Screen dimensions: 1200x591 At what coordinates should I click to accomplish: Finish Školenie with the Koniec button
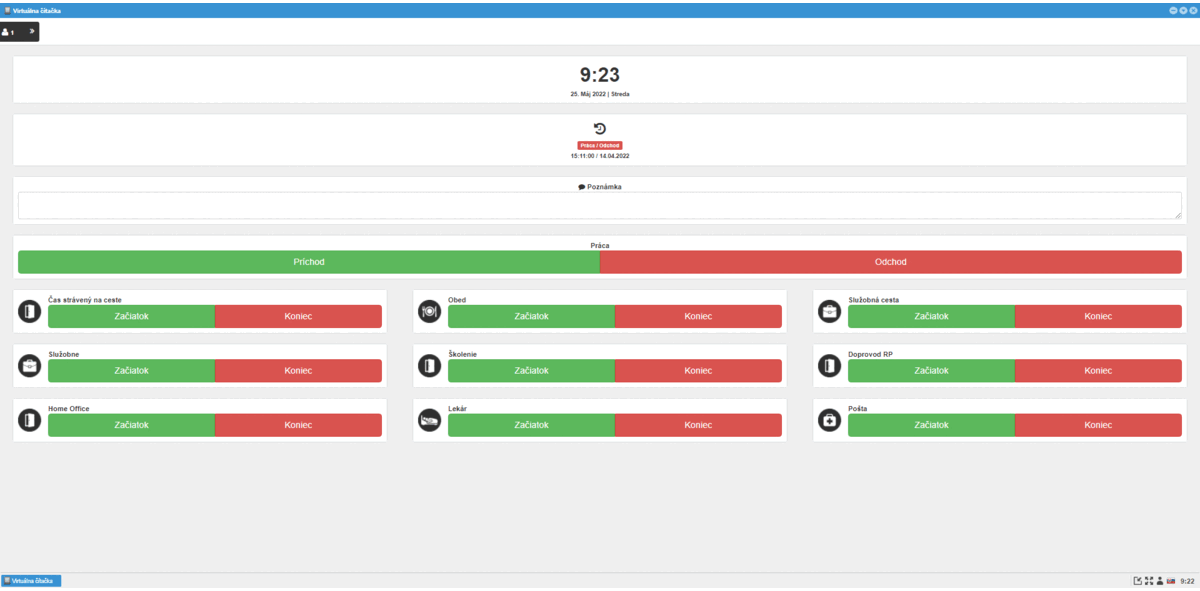tap(698, 370)
